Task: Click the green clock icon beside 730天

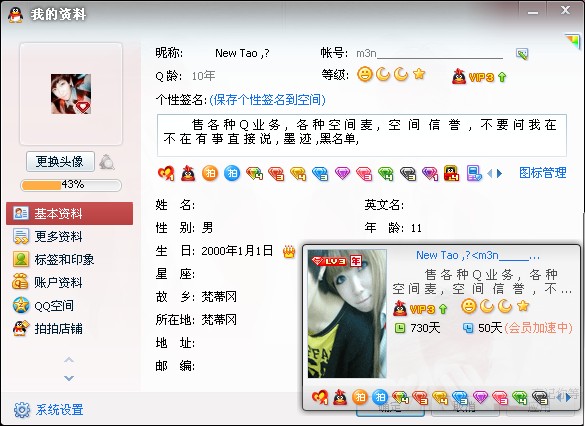Action: [x=400, y=328]
